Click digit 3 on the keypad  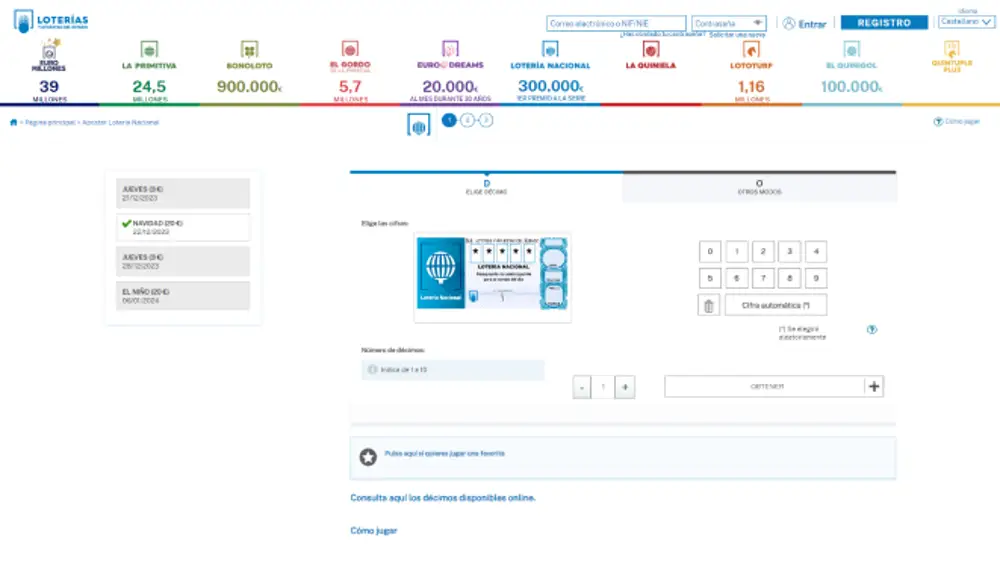790,251
